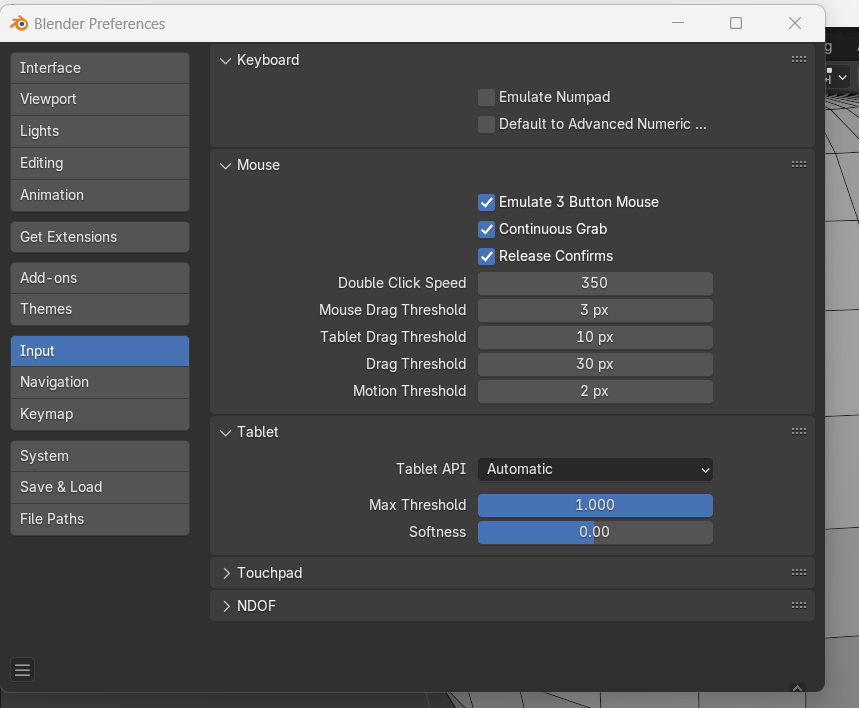
Task: Click the Touchpad panel drag grip icon
Action: pyautogui.click(x=799, y=573)
